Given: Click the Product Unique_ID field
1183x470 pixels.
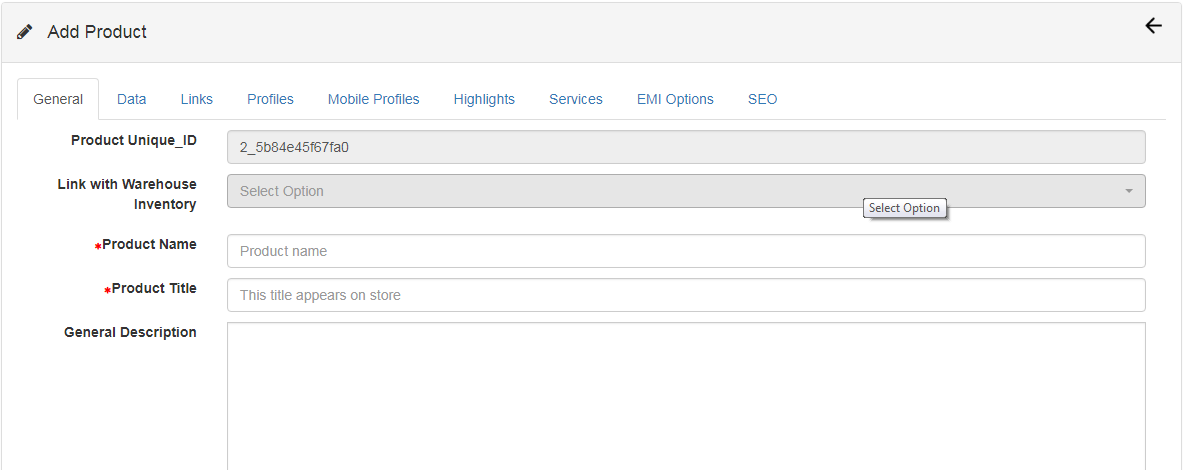Looking at the screenshot, I should (685, 147).
